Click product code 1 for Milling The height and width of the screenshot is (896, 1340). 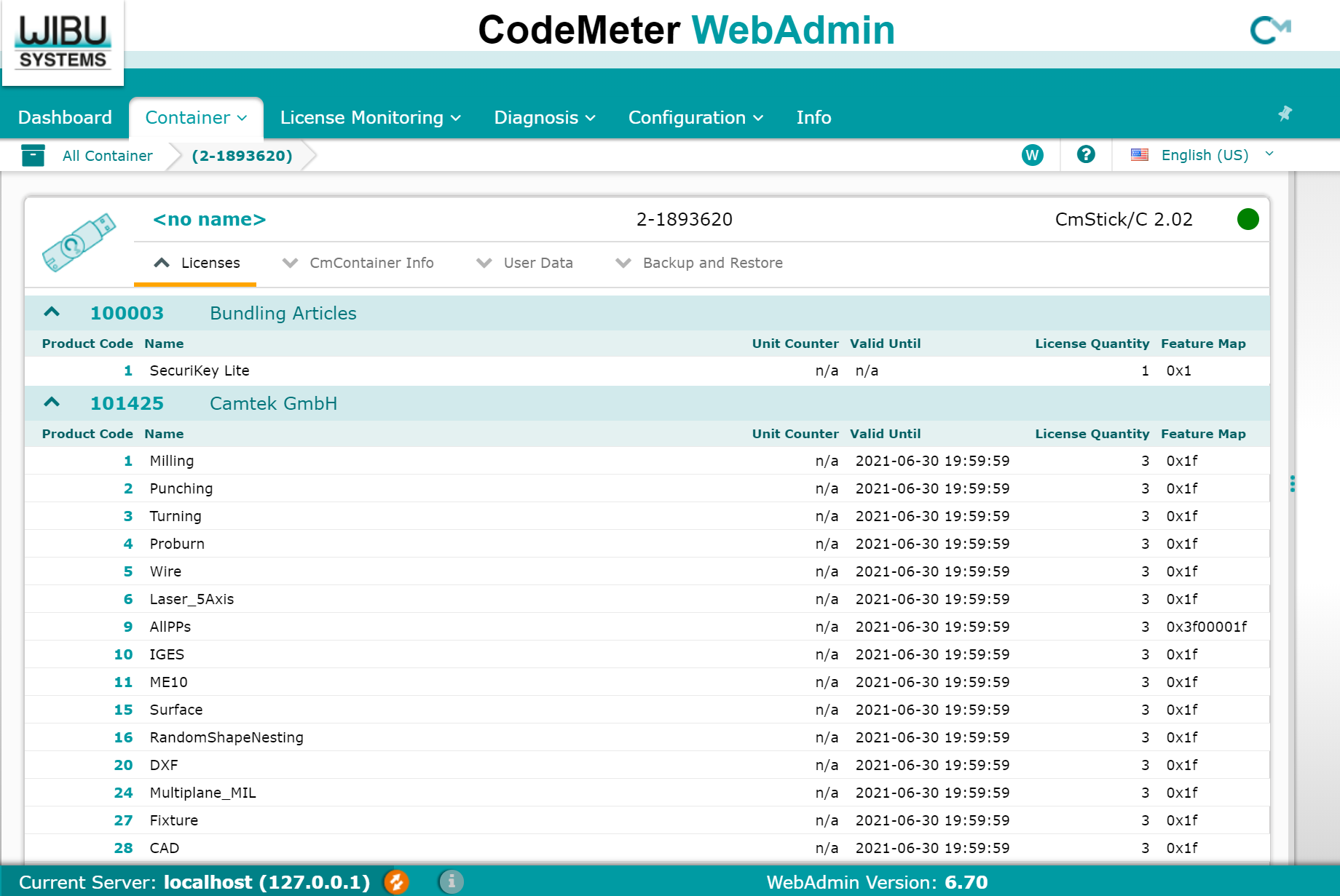(128, 461)
